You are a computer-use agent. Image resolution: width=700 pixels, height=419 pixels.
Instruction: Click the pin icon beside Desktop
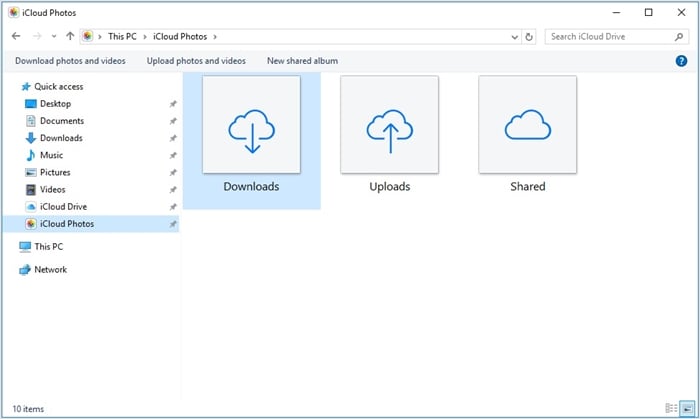tap(173, 104)
